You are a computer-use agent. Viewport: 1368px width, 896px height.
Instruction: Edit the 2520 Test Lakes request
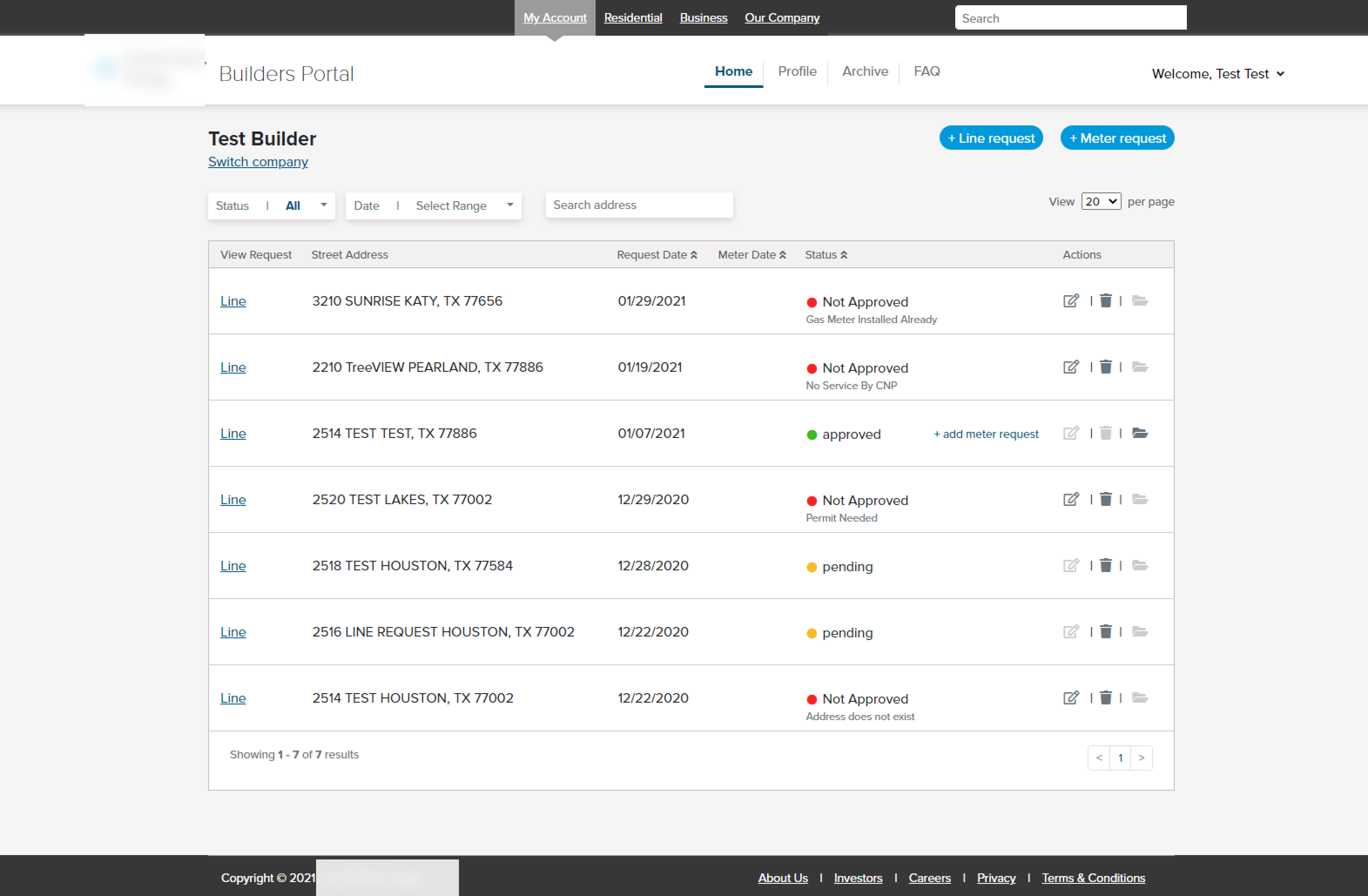click(1070, 499)
